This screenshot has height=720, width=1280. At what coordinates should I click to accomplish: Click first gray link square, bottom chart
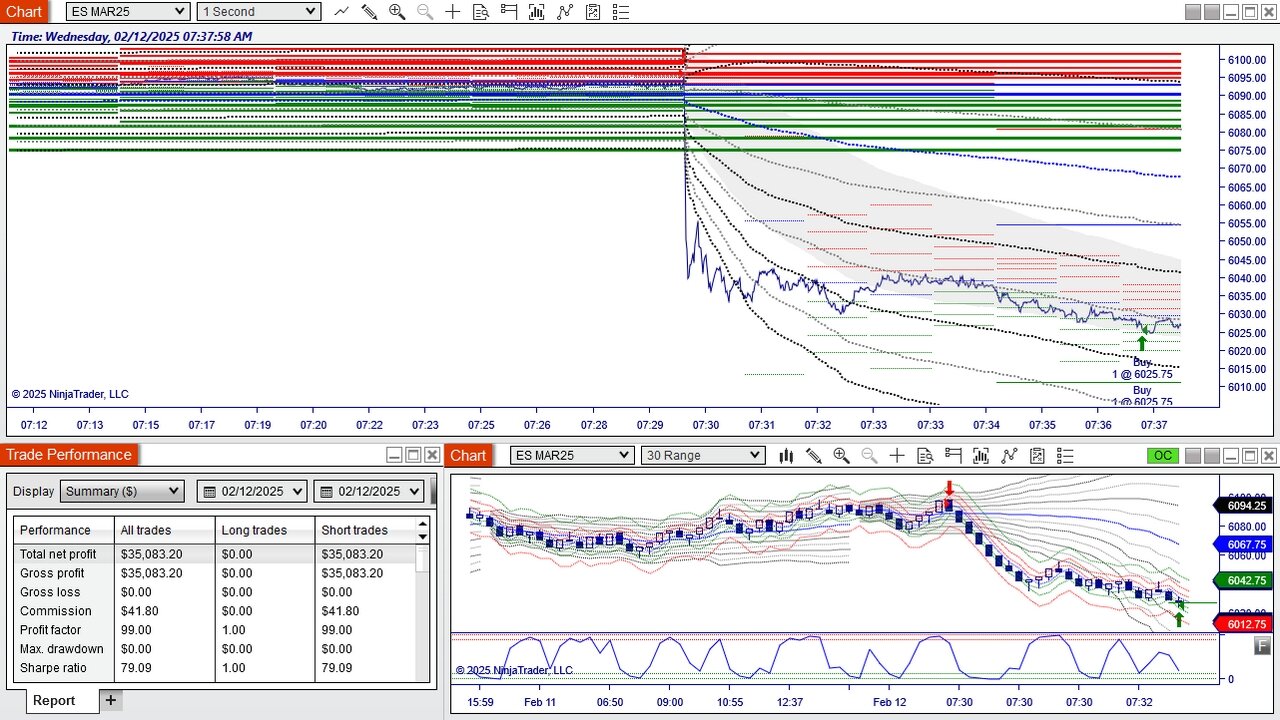pos(1193,456)
